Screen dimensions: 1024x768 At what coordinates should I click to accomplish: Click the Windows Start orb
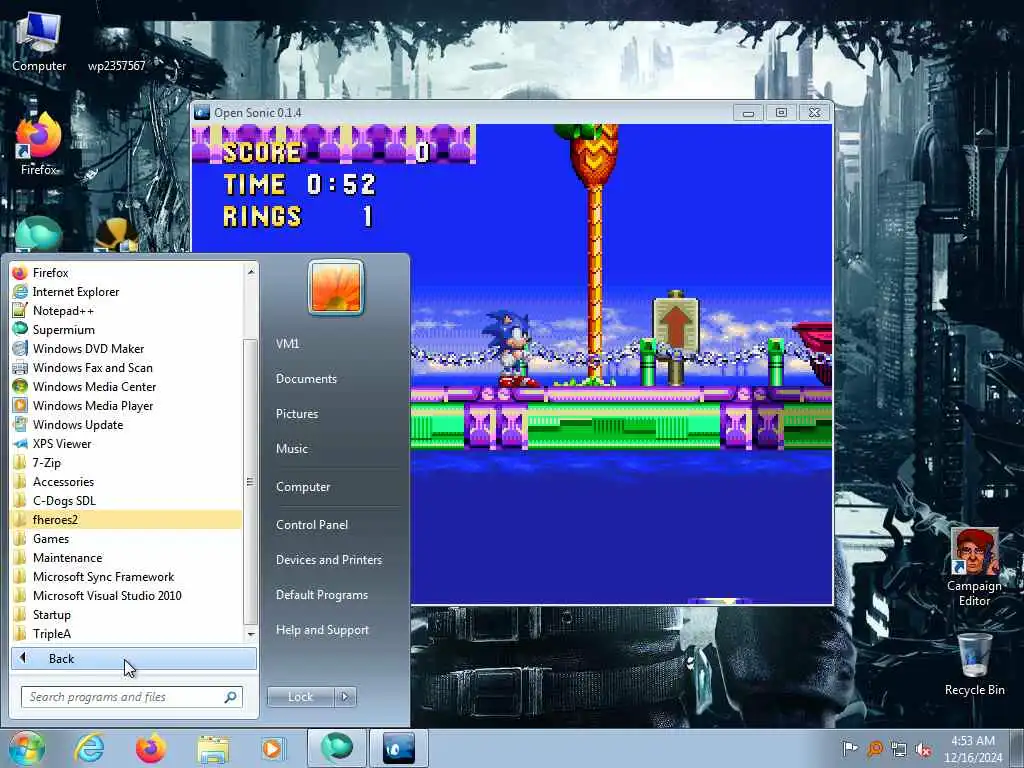26,748
